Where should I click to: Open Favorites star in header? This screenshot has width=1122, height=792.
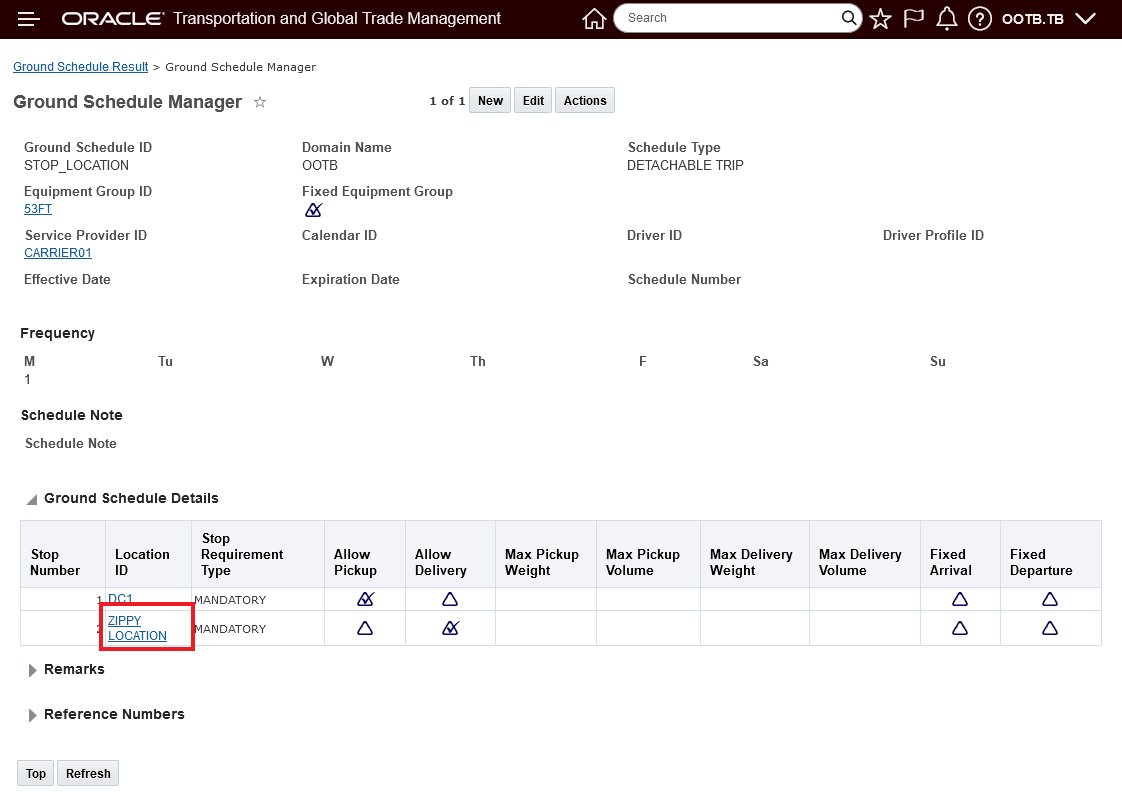pos(880,19)
